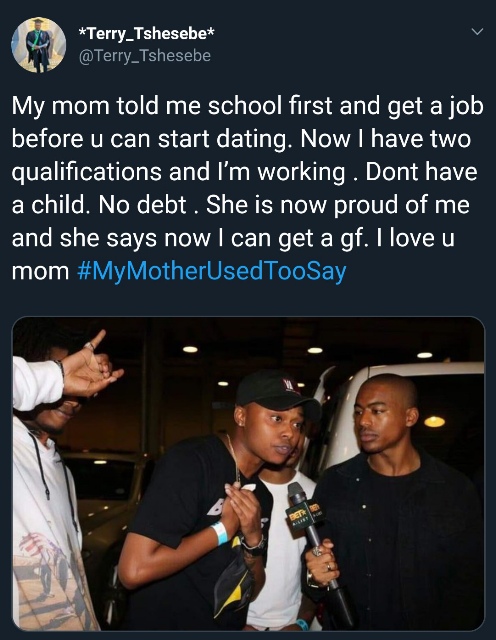The height and width of the screenshot is (640, 496).
Task: Open the attached interview photo
Action: pyautogui.click(x=248, y=474)
